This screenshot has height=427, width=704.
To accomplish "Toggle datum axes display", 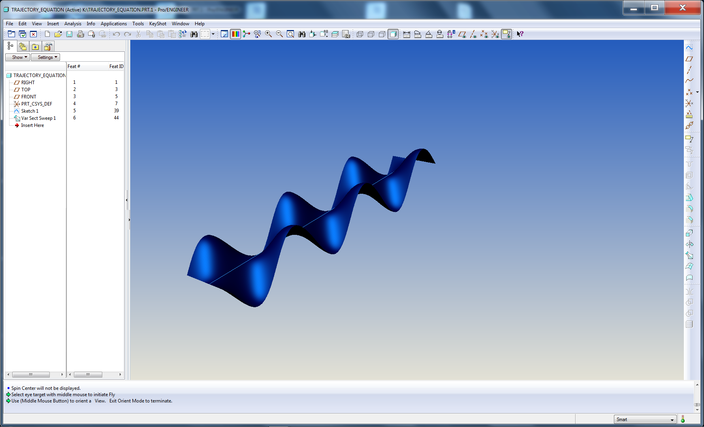I will point(473,34).
